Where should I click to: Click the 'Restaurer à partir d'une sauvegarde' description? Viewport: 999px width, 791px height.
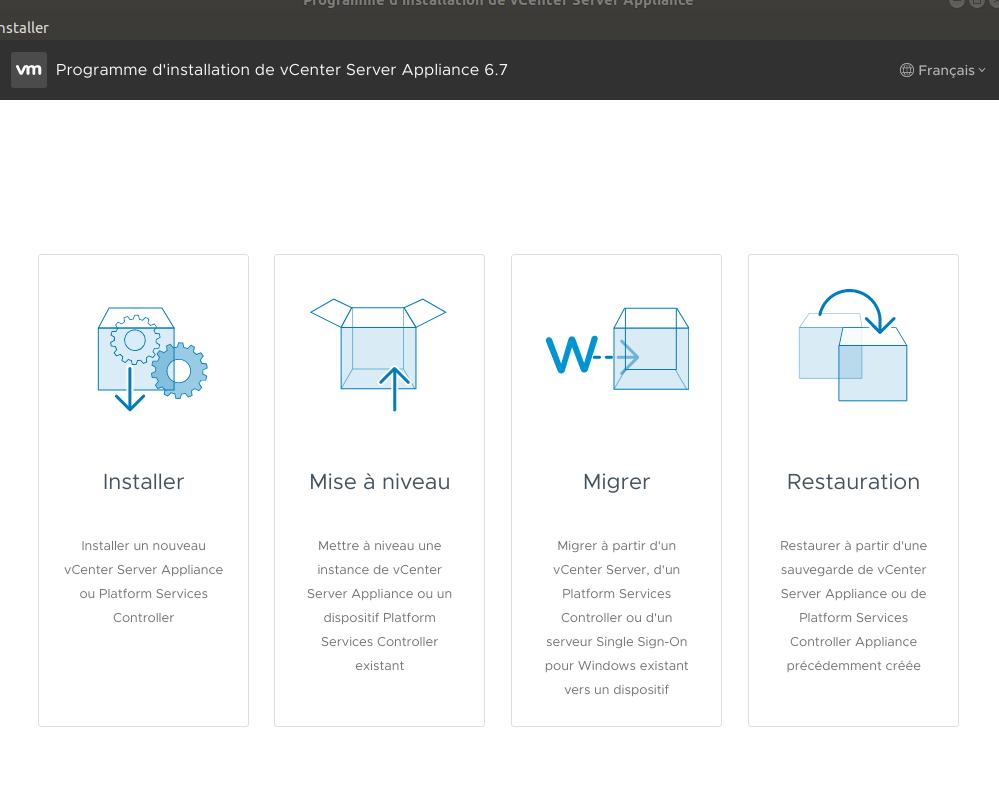[853, 606]
